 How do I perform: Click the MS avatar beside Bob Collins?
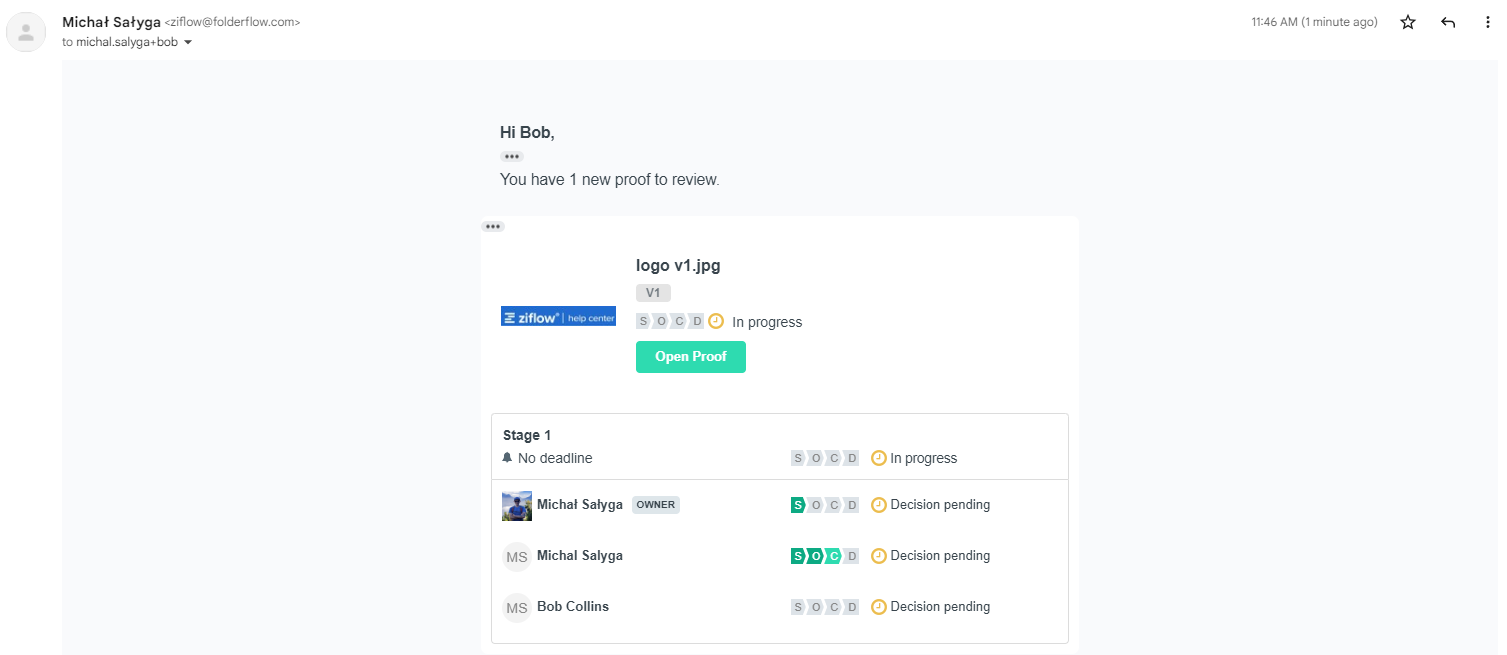(517, 607)
